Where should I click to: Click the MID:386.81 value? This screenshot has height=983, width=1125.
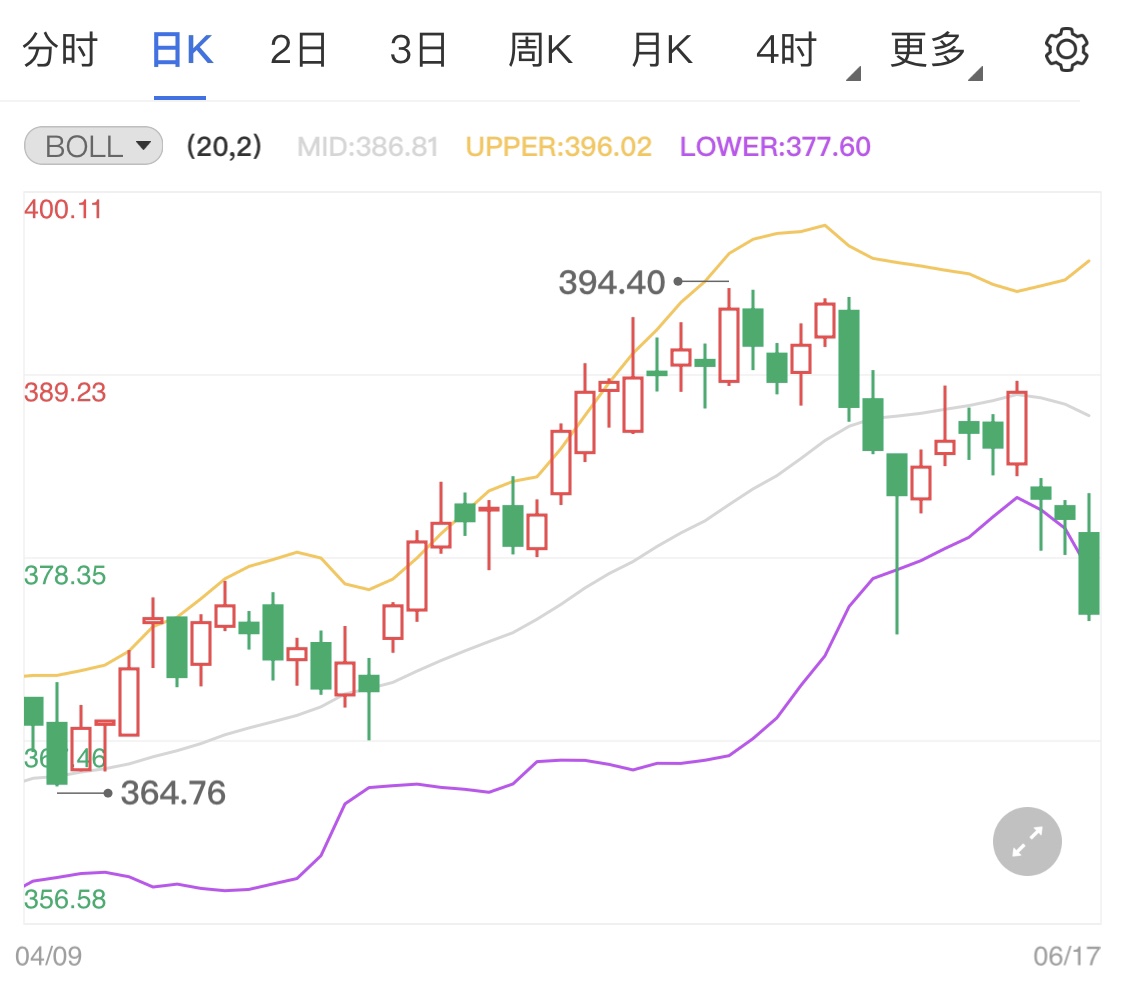(367, 146)
